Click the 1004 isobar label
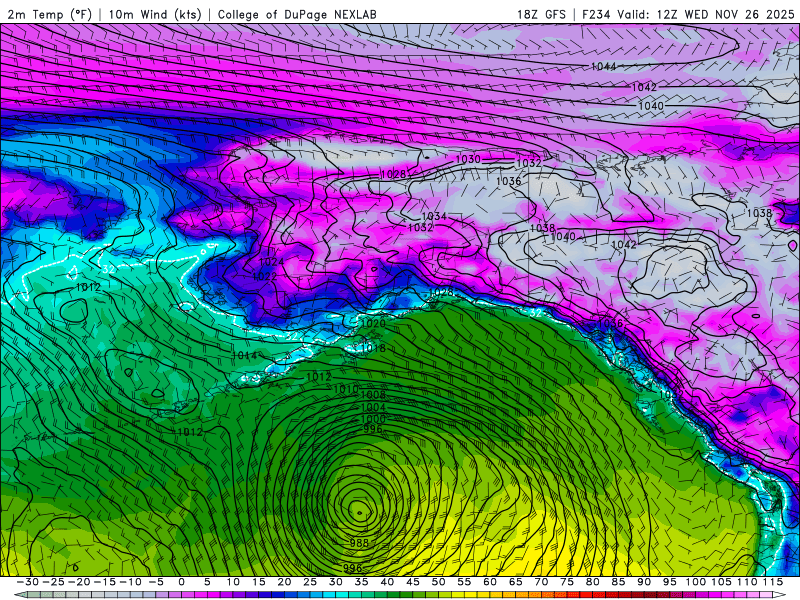Image resolution: width=800 pixels, height=600 pixels. (x=373, y=407)
